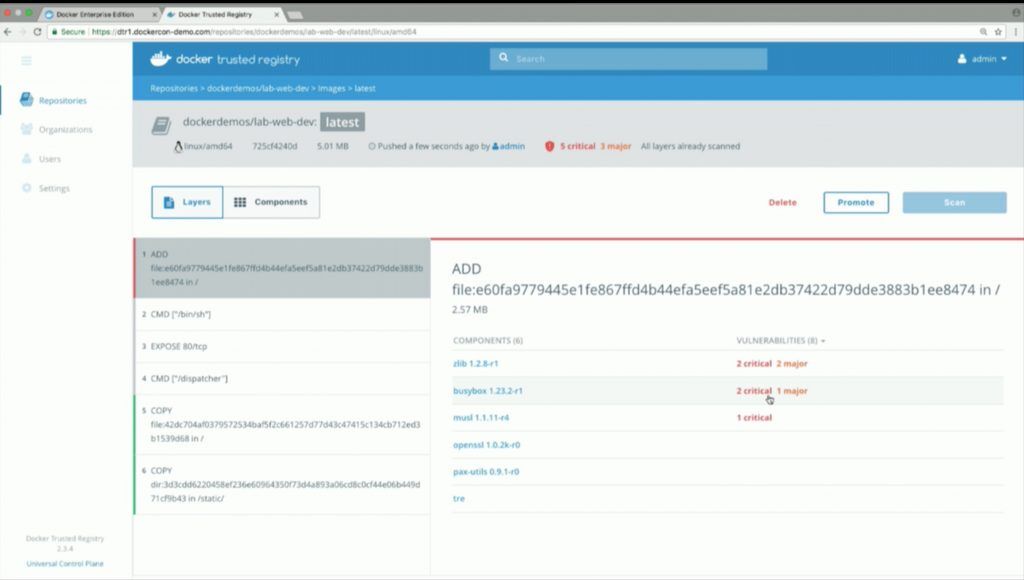The image size is (1024, 580).
Task: Click the repository book icon beside dockerdemos/lab-web-dev
Action: (x=161, y=125)
